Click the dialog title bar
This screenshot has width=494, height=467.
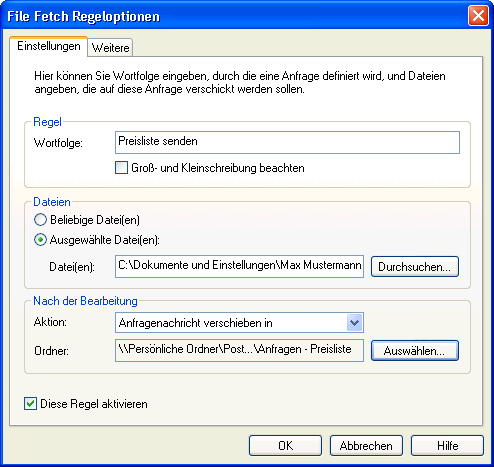[233, 16]
